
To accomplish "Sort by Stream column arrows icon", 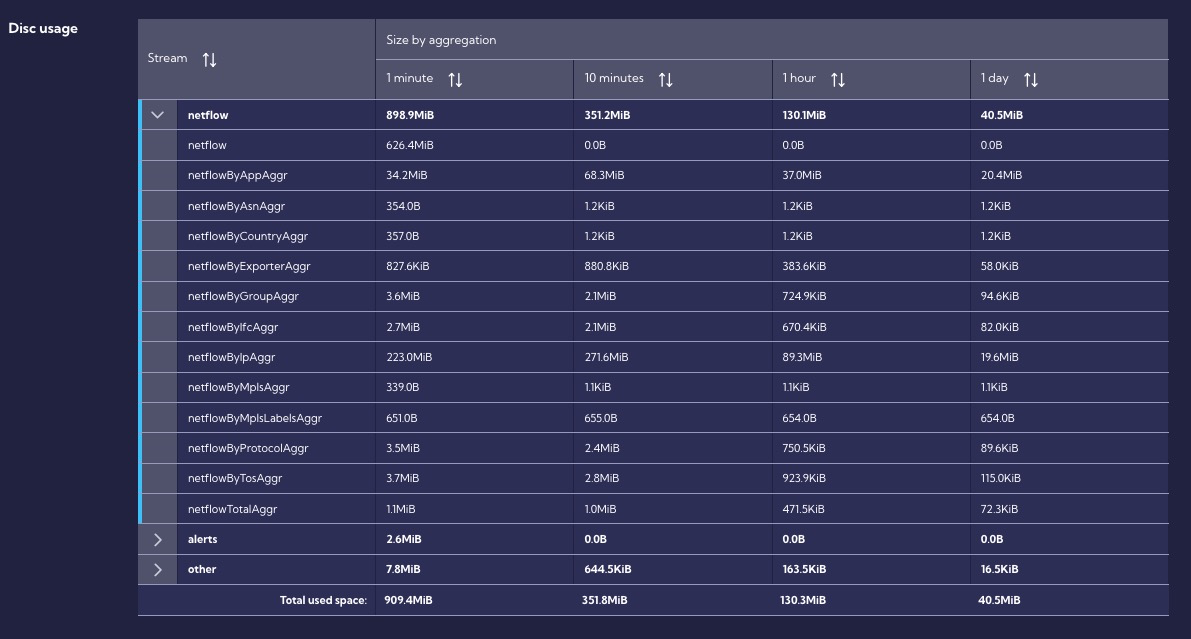I will (x=210, y=59).
